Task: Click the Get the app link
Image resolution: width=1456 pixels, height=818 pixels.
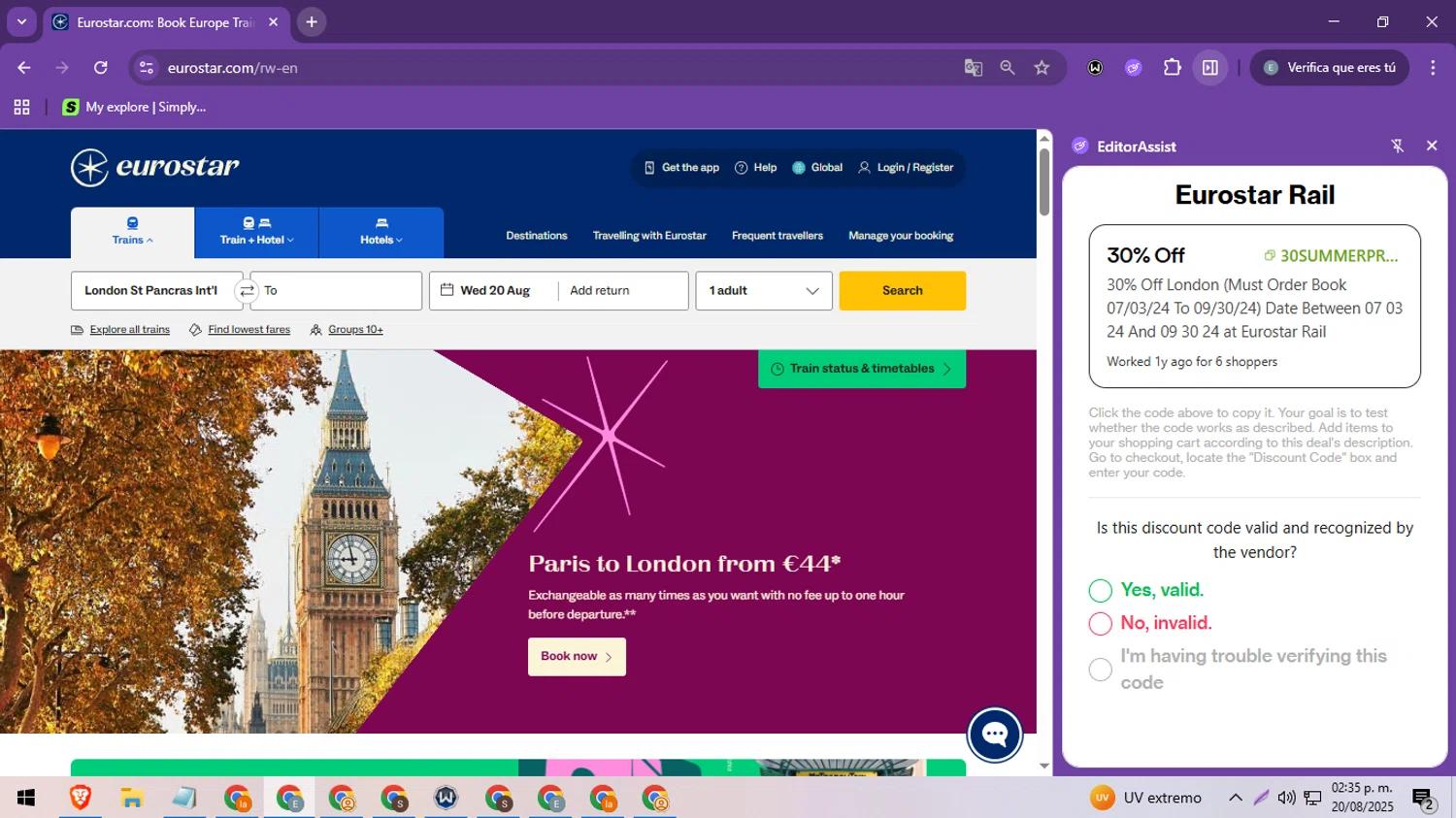Action: (x=681, y=168)
